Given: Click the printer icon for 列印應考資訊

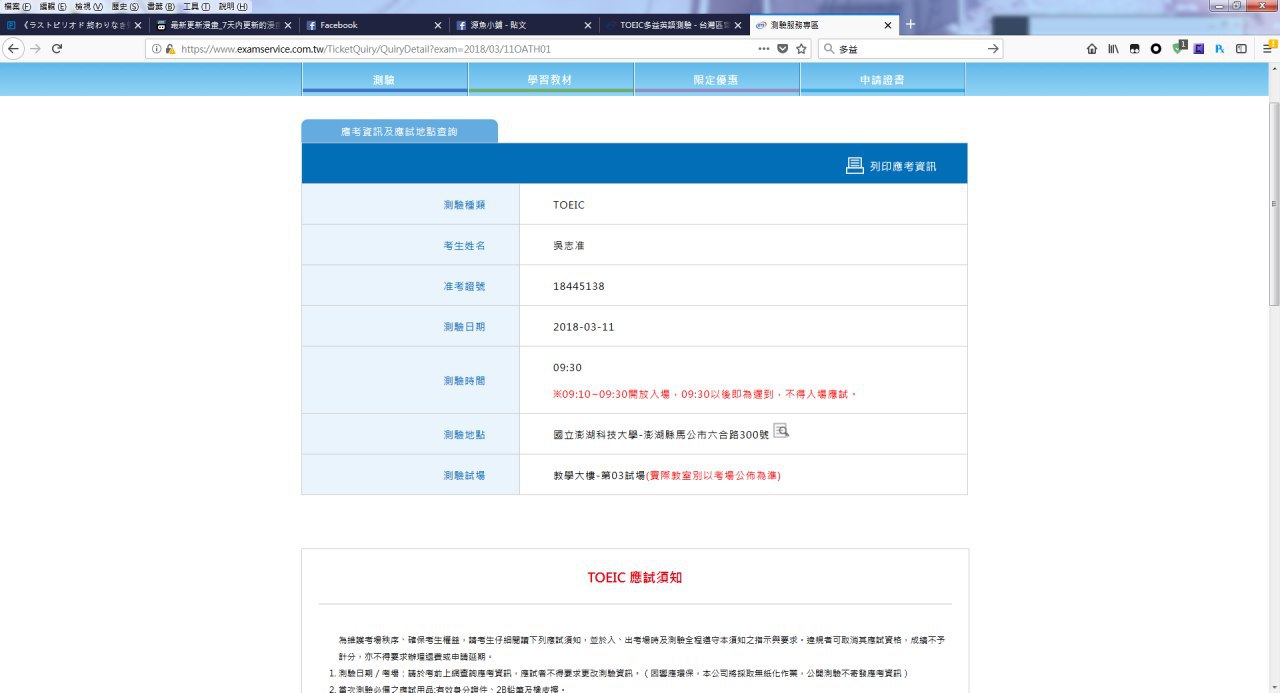Looking at the screenshot, I should point(854,166).
